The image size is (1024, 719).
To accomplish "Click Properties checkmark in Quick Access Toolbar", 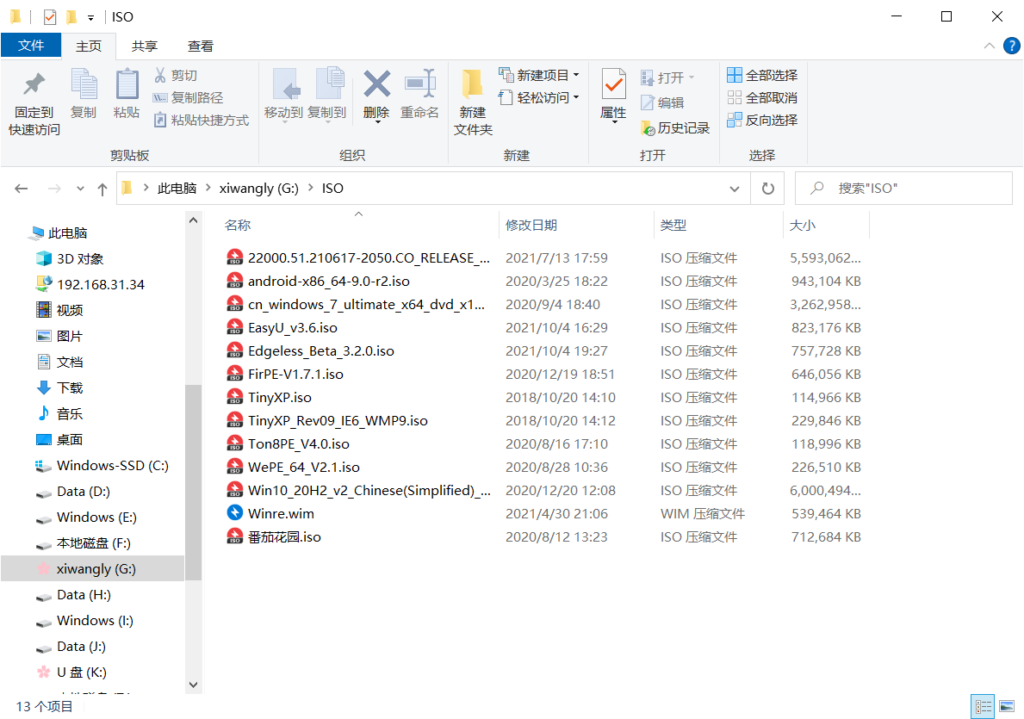I will pos(50,16).
